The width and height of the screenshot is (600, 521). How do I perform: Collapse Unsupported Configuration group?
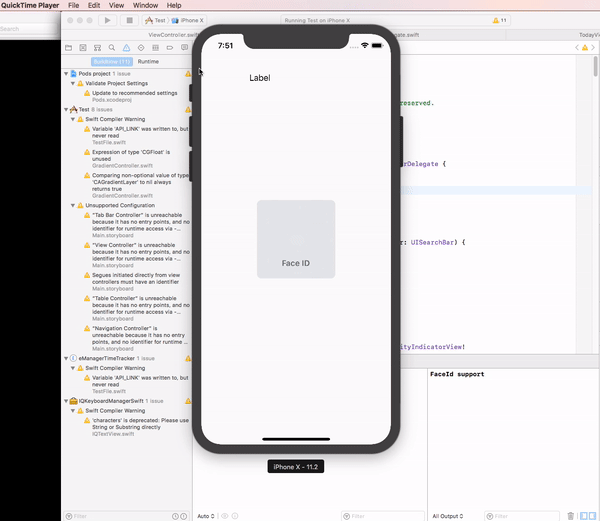click(73, 205)
